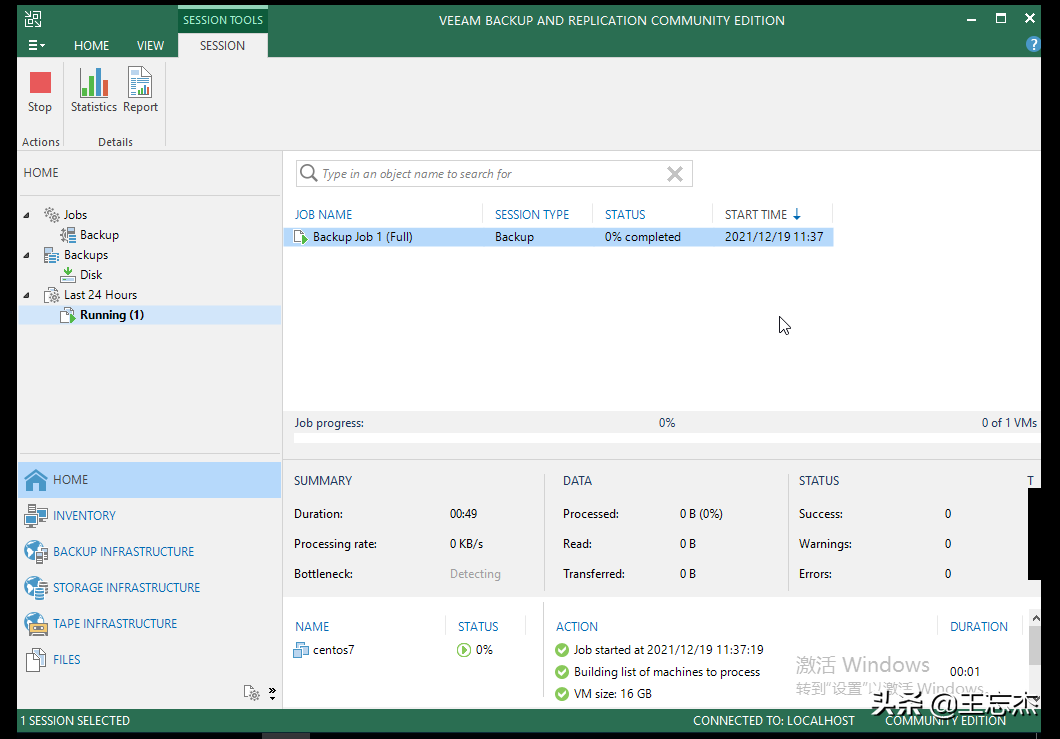The width and height of the screenshot is (1060, 739).
Task: Click the INVENTORY computers icon
Action: point(36,516)
